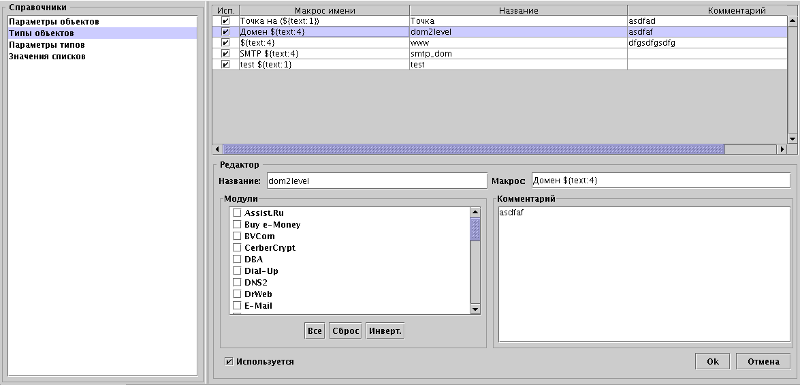The height and width of the screenshot is (385, 800).
Task: Select the 'test ${text:1}' macro cell
Action: coord(324,65)
